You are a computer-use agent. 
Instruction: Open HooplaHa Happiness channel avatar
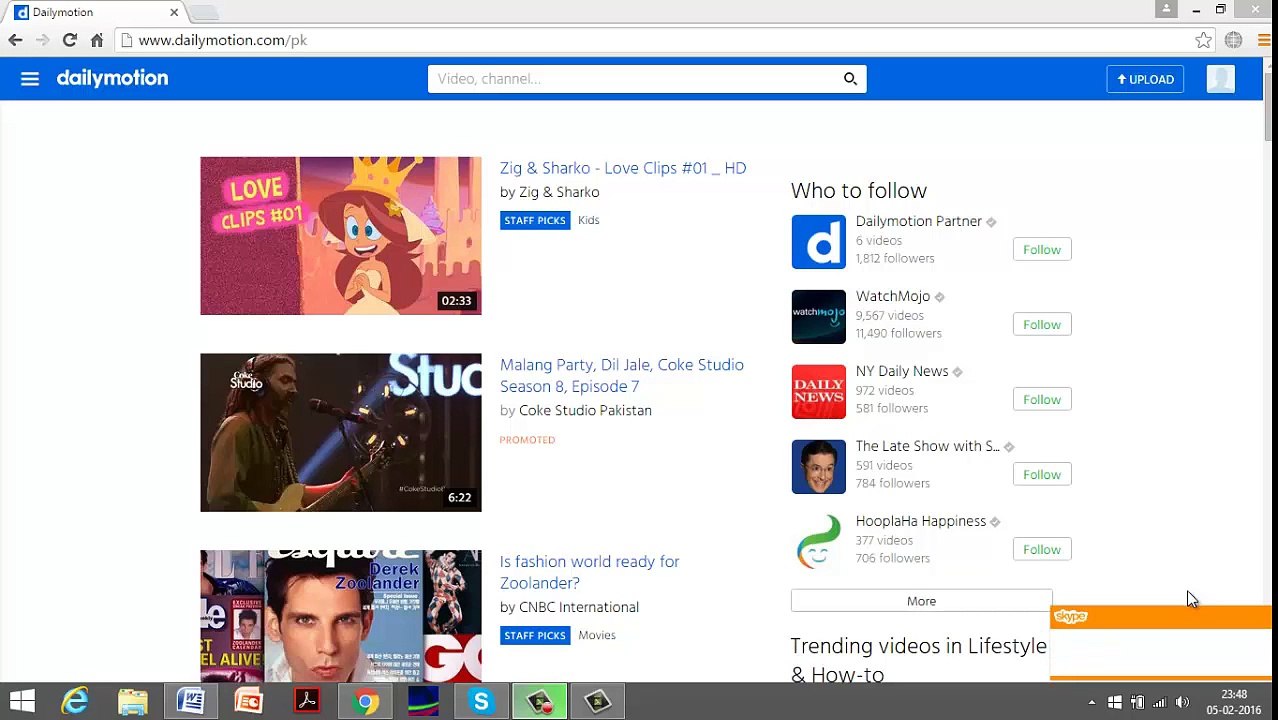(x=818, y=541)
